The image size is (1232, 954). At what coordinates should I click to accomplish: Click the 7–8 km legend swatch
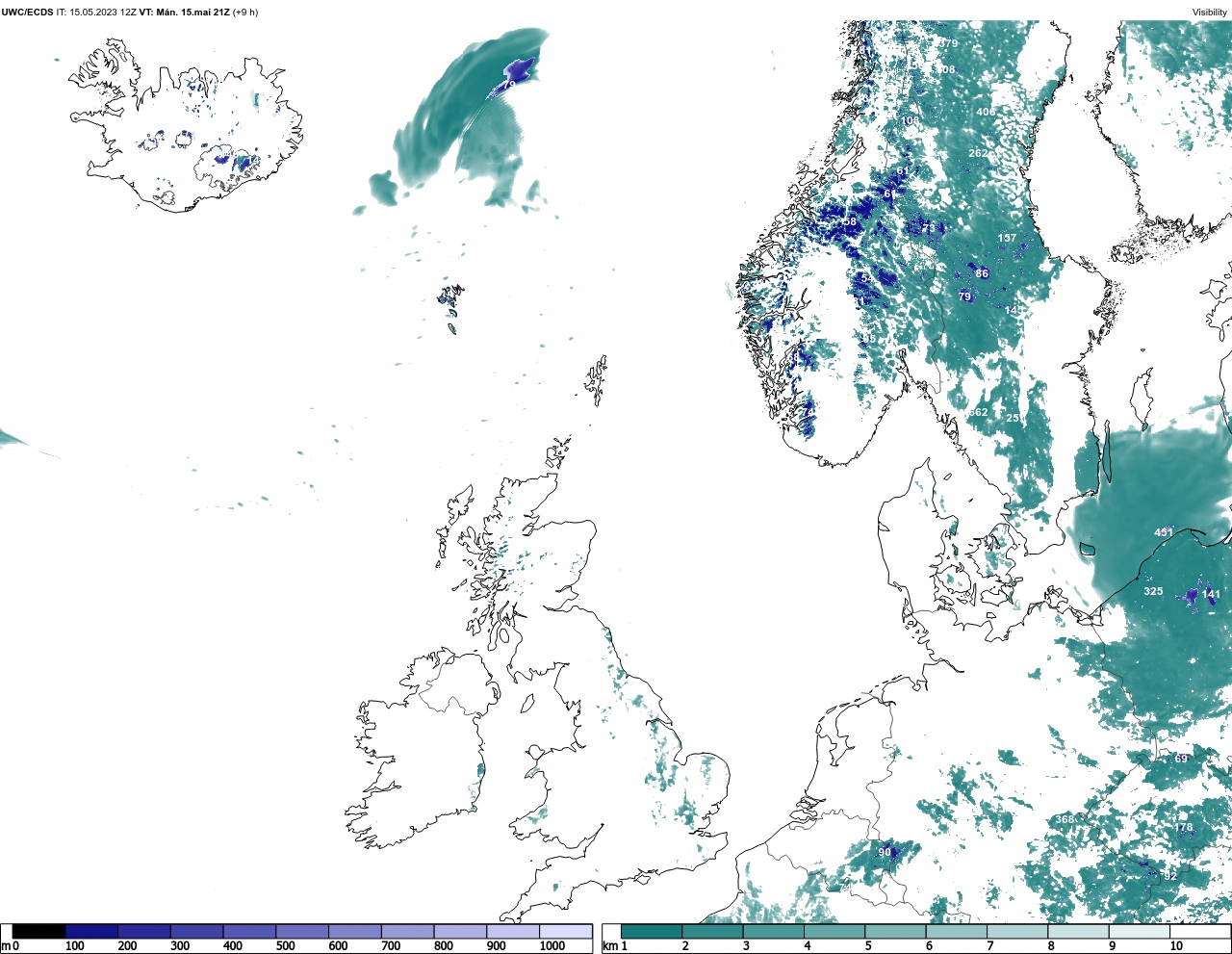point(1017,932)
